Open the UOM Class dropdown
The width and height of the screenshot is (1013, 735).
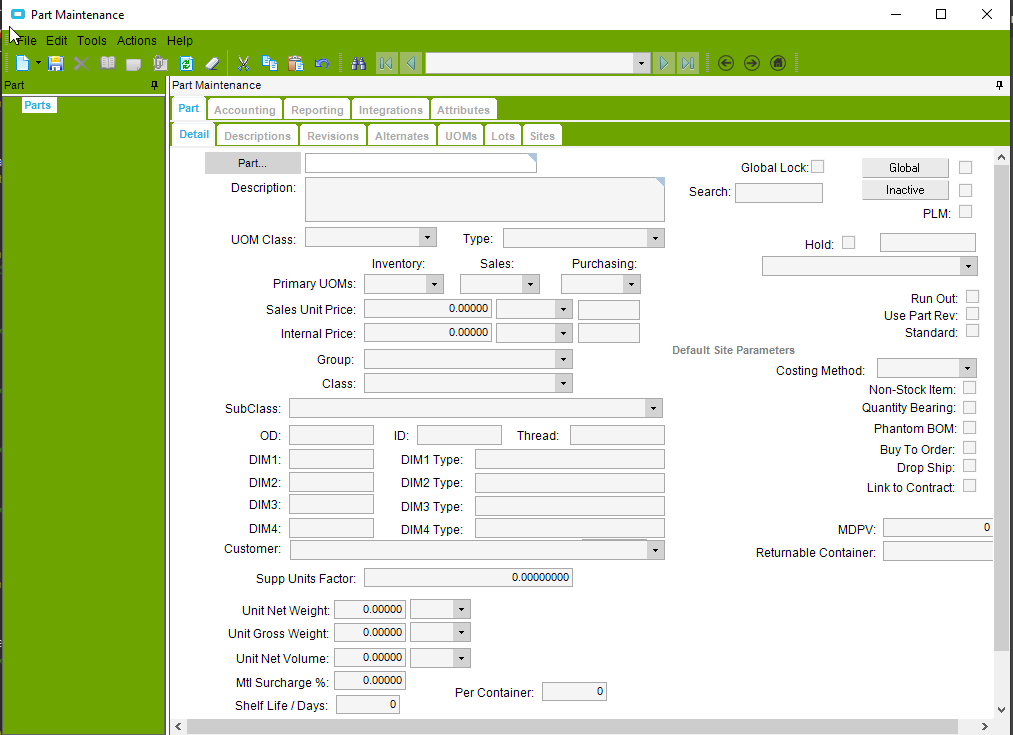[x=427, y=238]
